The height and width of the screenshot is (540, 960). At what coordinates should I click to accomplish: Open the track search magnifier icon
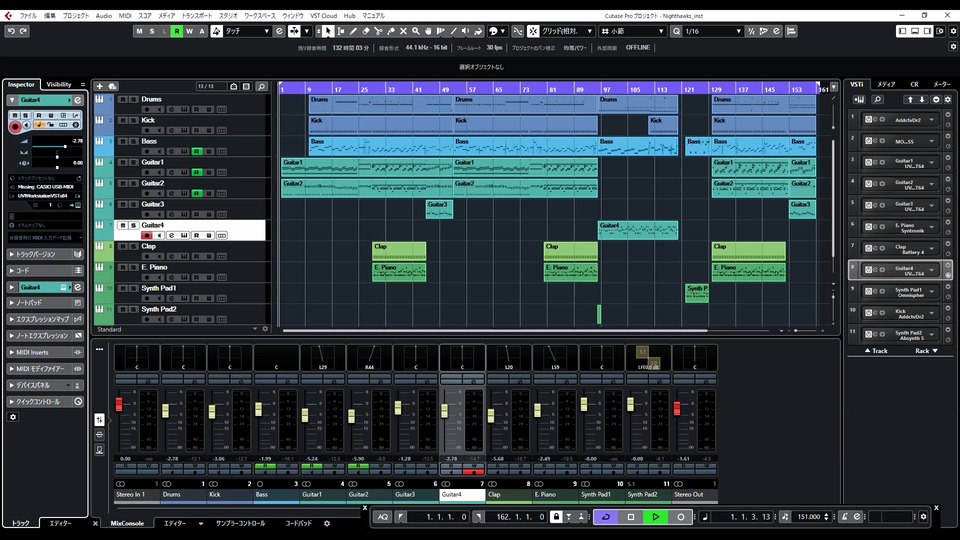click(262, 87)
